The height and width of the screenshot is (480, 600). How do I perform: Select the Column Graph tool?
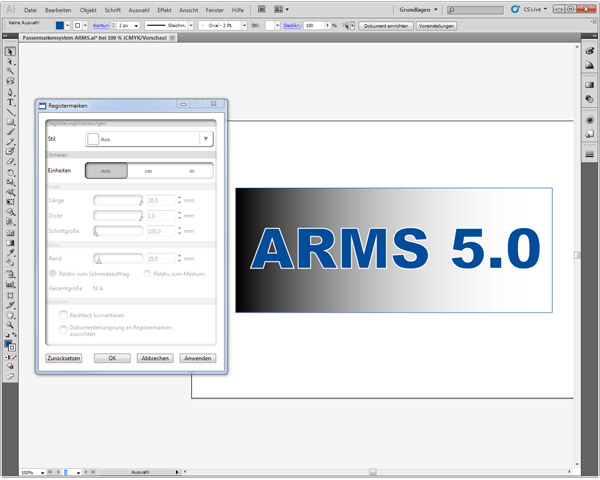[10, 284]
